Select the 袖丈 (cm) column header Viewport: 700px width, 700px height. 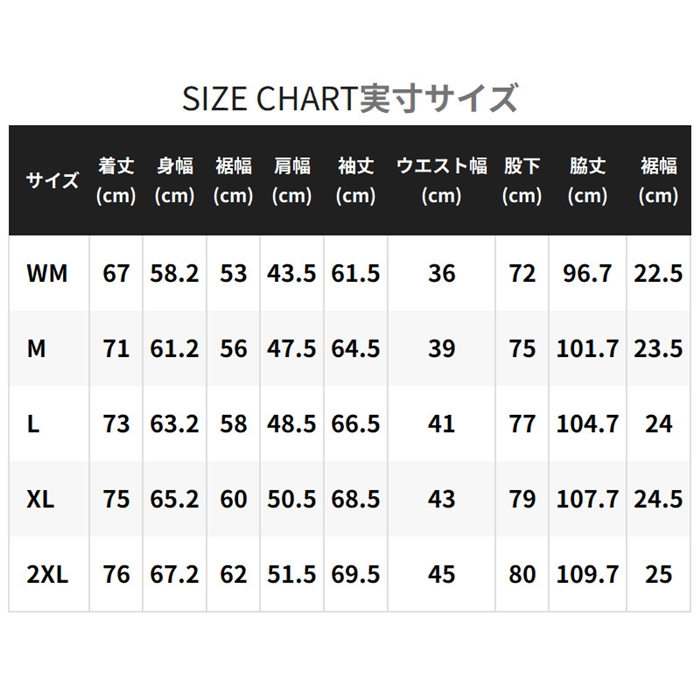click(x=356, y=181)
